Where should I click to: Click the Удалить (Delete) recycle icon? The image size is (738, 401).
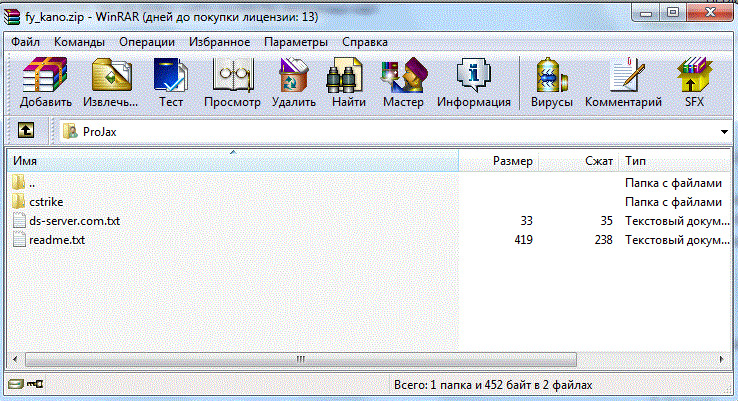293,75
